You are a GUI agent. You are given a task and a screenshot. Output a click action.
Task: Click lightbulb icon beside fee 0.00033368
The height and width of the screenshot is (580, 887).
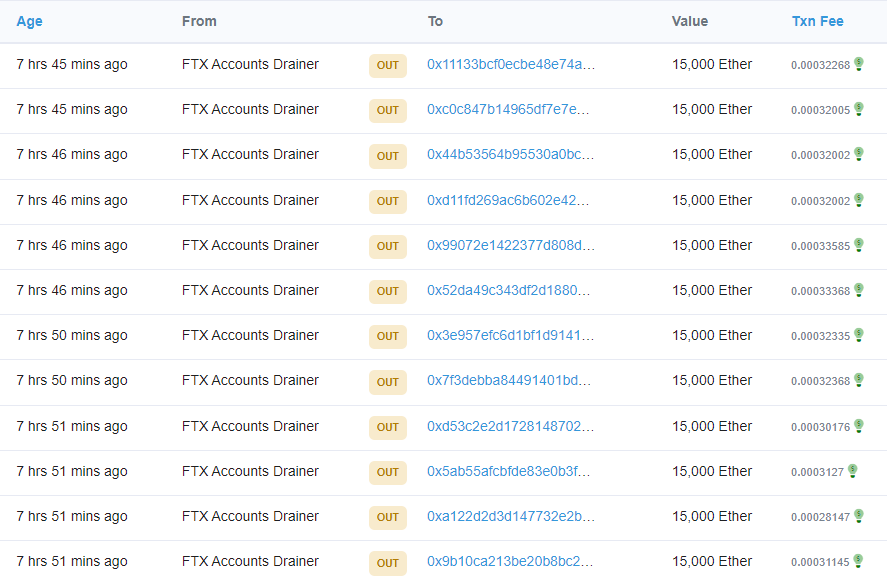tap(858, 290)
